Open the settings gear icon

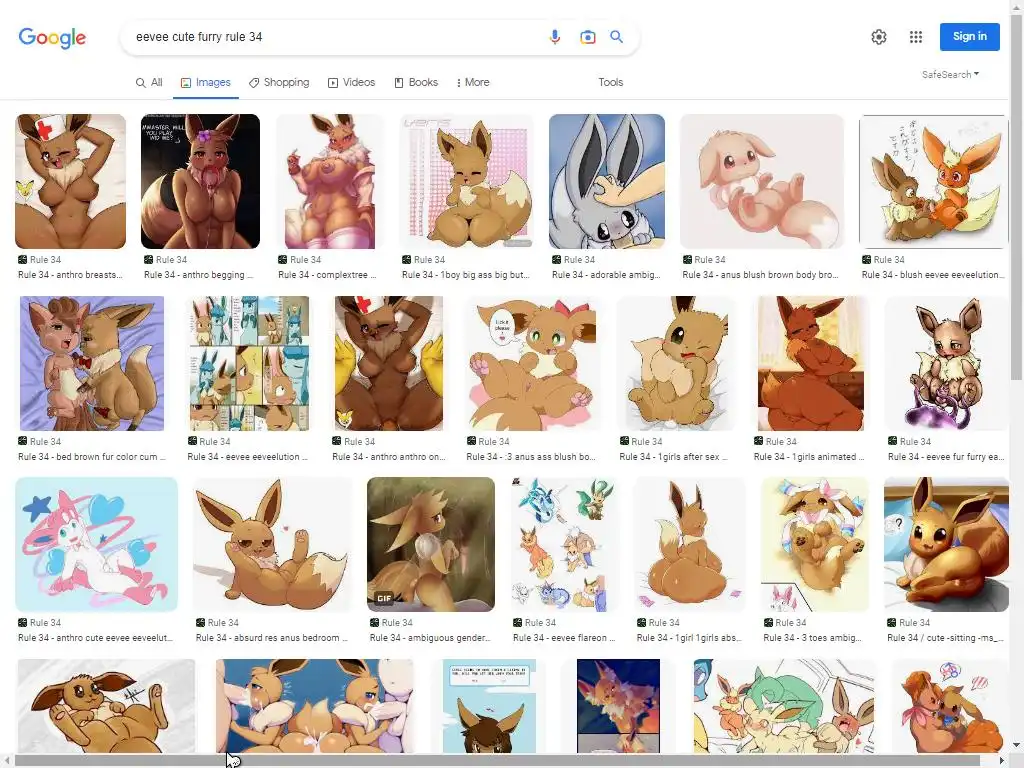[879, 37]
